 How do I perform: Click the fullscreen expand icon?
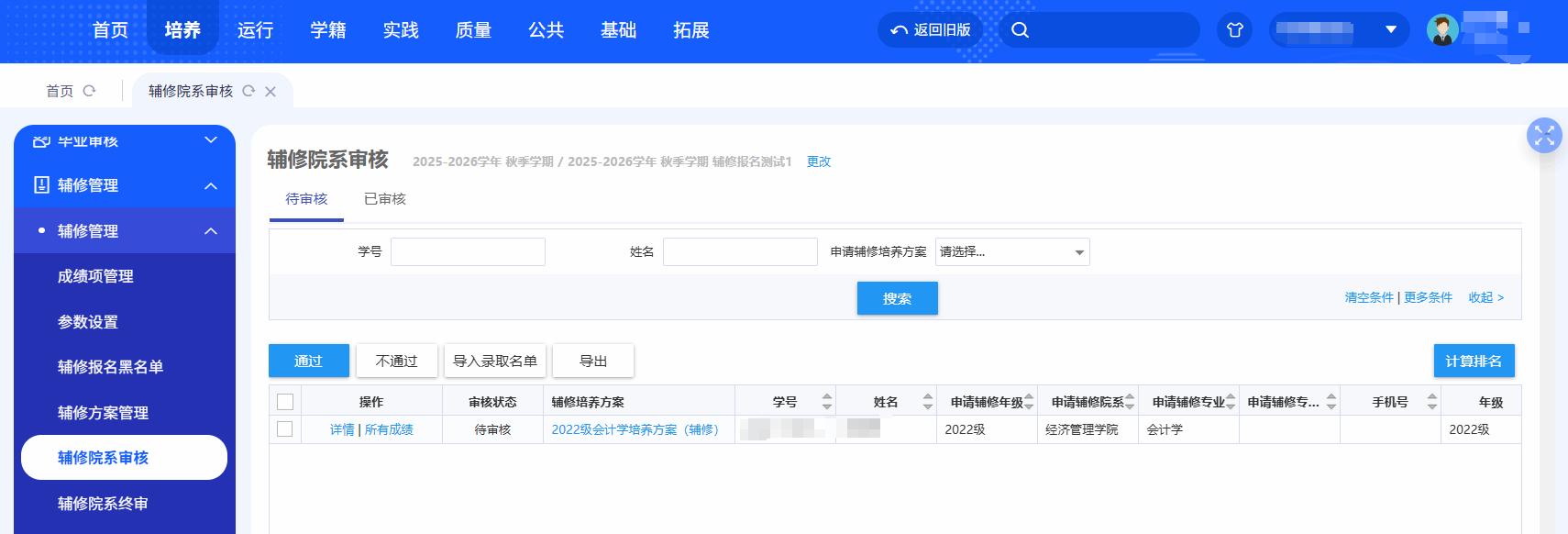(x=1544, y=136)
